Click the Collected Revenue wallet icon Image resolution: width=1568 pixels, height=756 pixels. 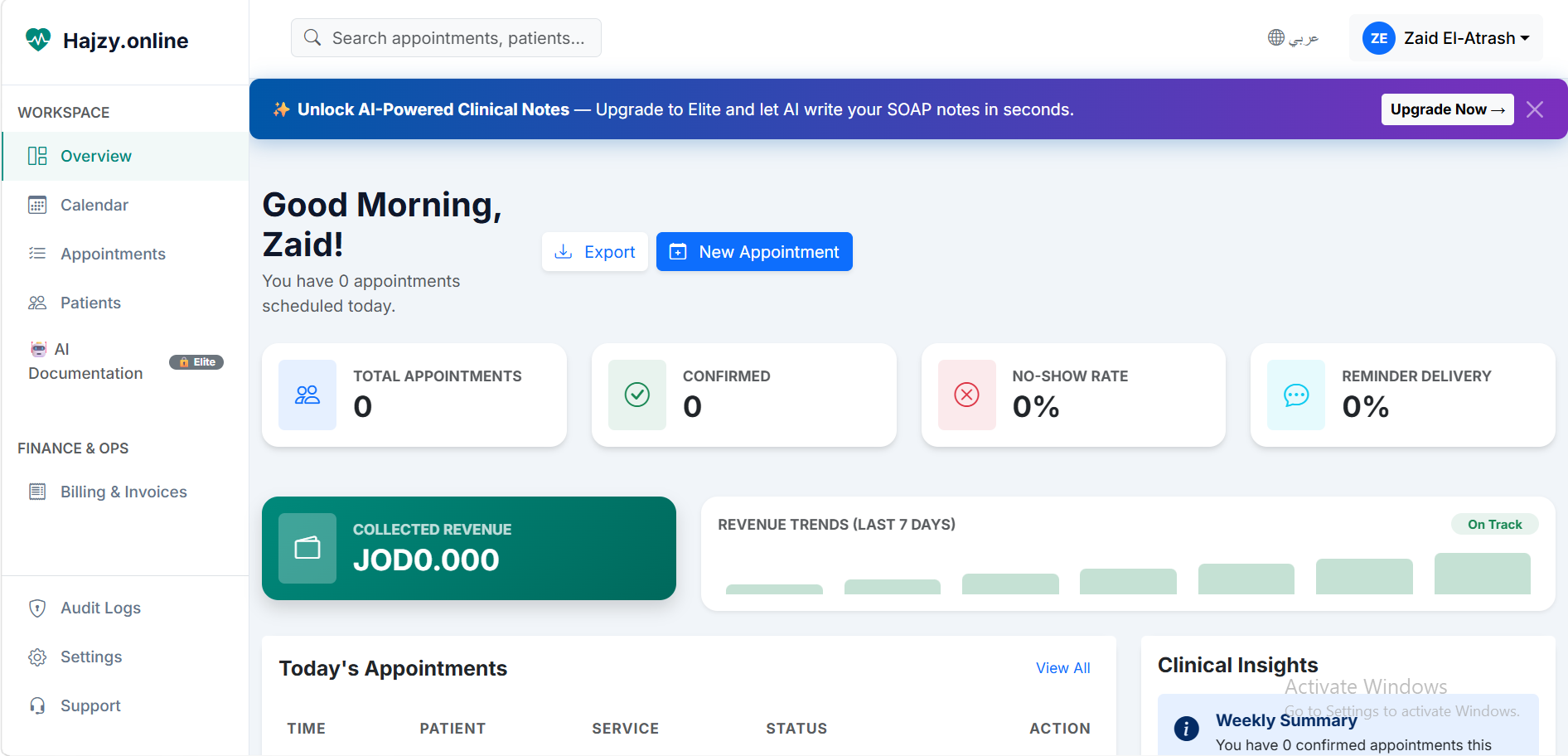[x=307, y=548]
